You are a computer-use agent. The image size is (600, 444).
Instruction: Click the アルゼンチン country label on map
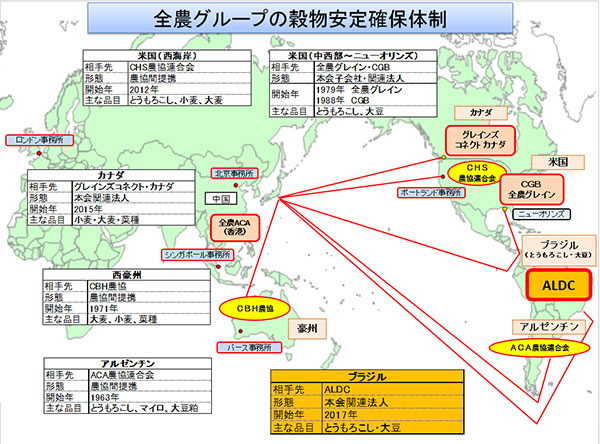point(549,326)
